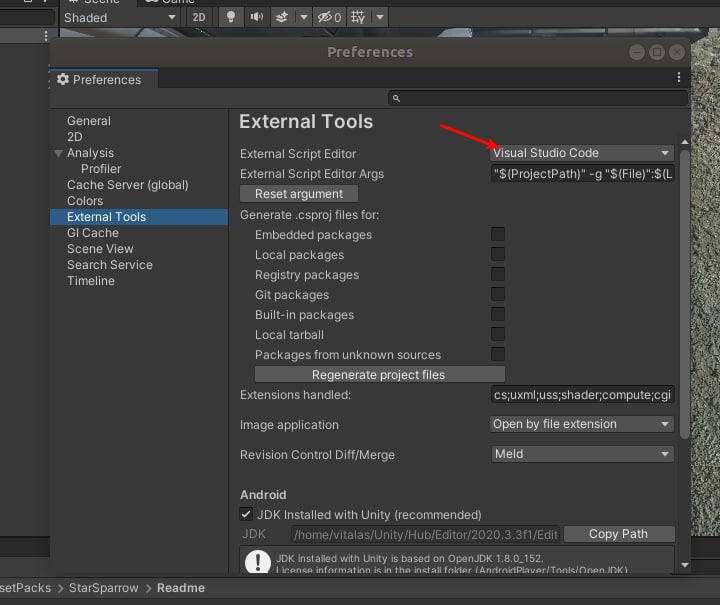The width and height of the screenshot is (720, 605).
Task: Click Copy Path button
Action: pyautogui.click(x=619, y=534)
